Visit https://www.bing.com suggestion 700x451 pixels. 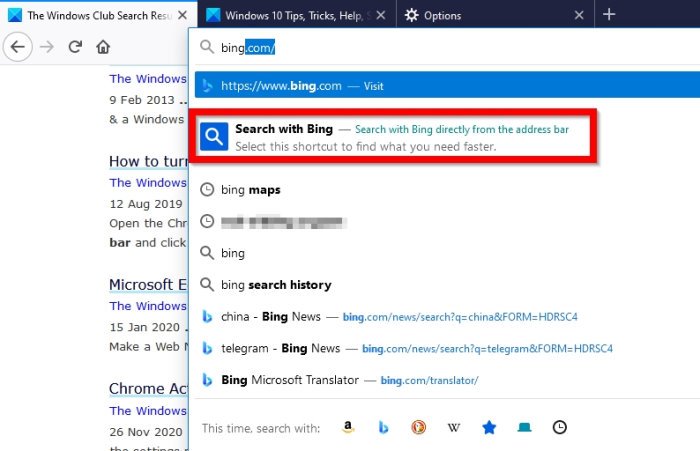click(x=447, y=85)
